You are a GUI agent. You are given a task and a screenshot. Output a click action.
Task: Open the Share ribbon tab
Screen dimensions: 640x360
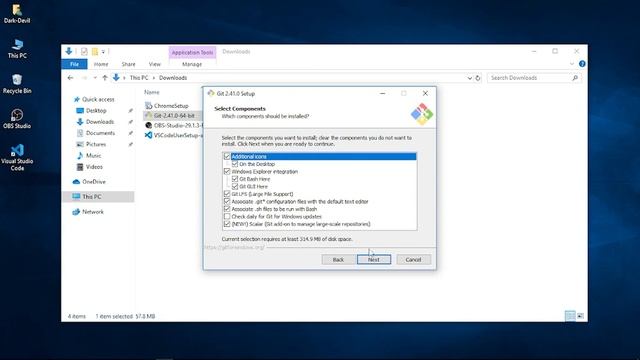128,64
